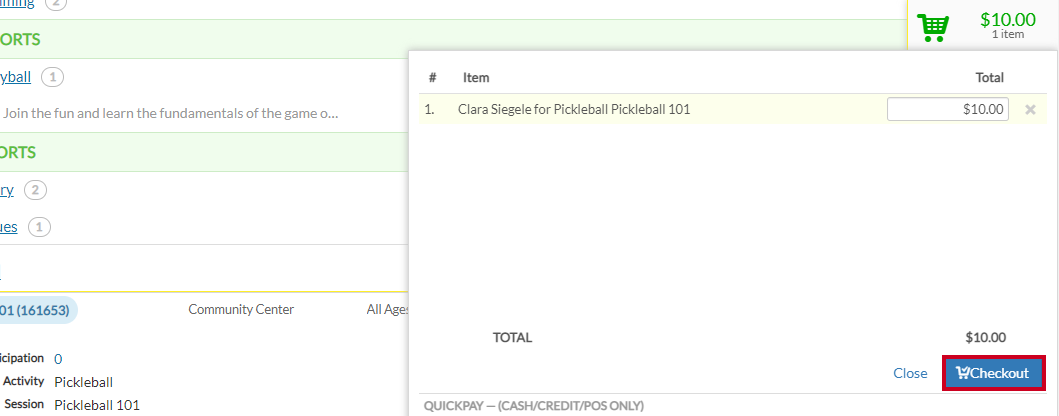1059x416 pixels.
Task: Click the count badge beside 'ues' link
Action: point(39,227)
